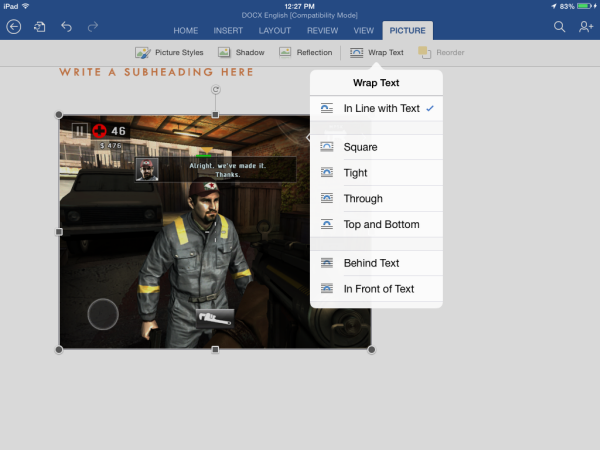The height and width of the screenshot is (450, 600).
Task: Open document search magnifier
Action: pyautogui.click(x=560, y=27)
